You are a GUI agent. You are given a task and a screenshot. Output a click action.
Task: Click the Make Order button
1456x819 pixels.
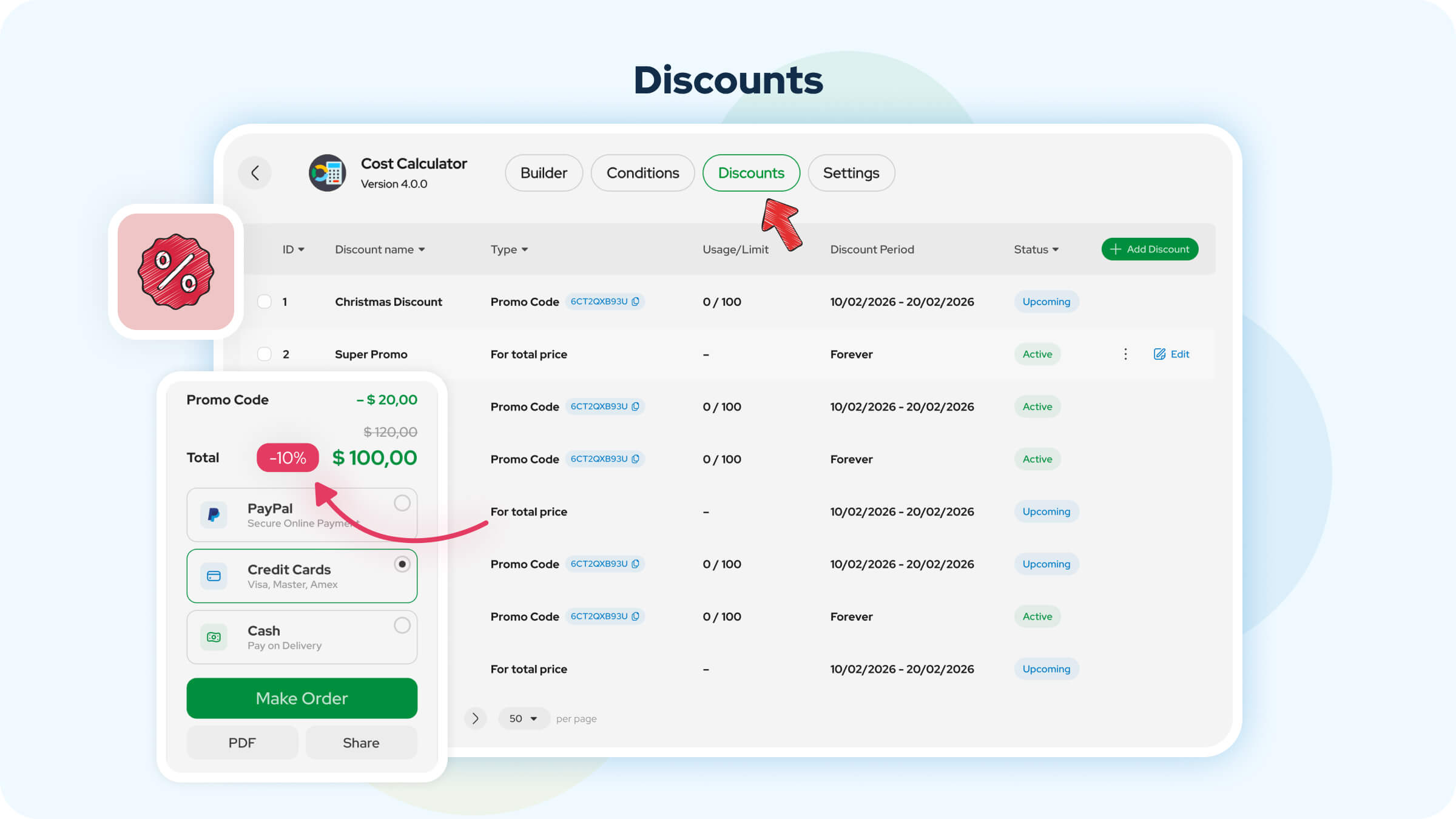tap(302, 698)
